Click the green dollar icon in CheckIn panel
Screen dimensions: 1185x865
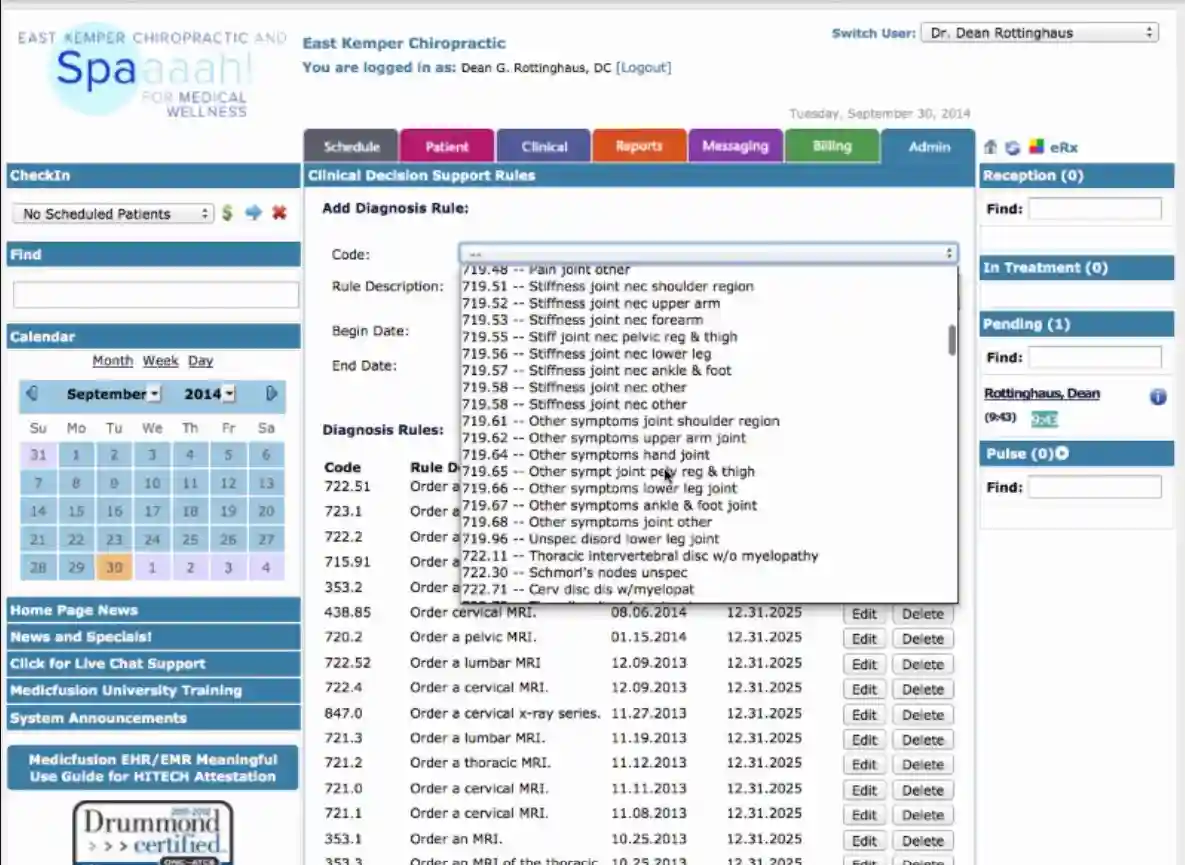click(x=228, y=213)
